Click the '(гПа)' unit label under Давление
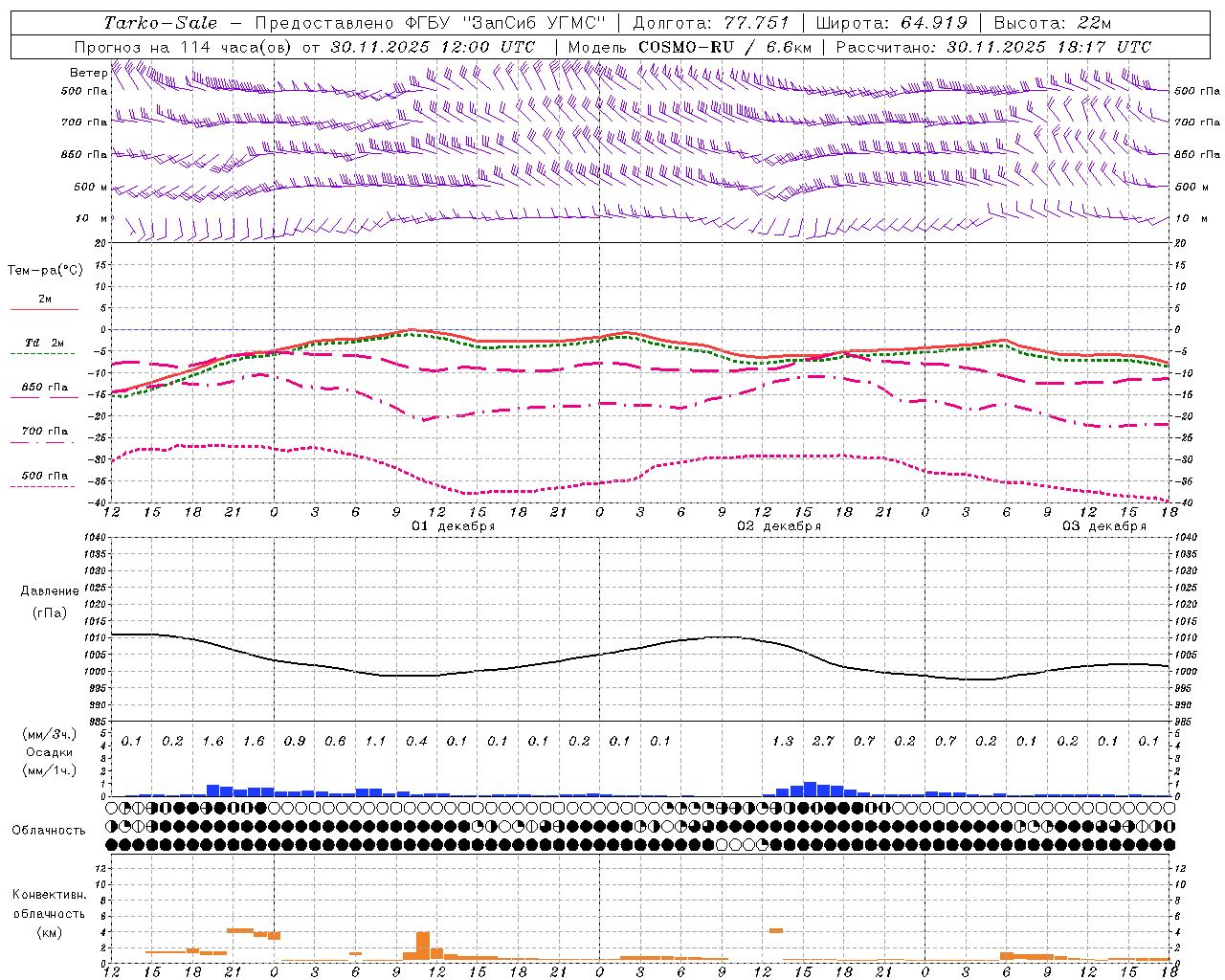Image resolution: width=1225 pixels, height=980 pixels. [49, 613]
